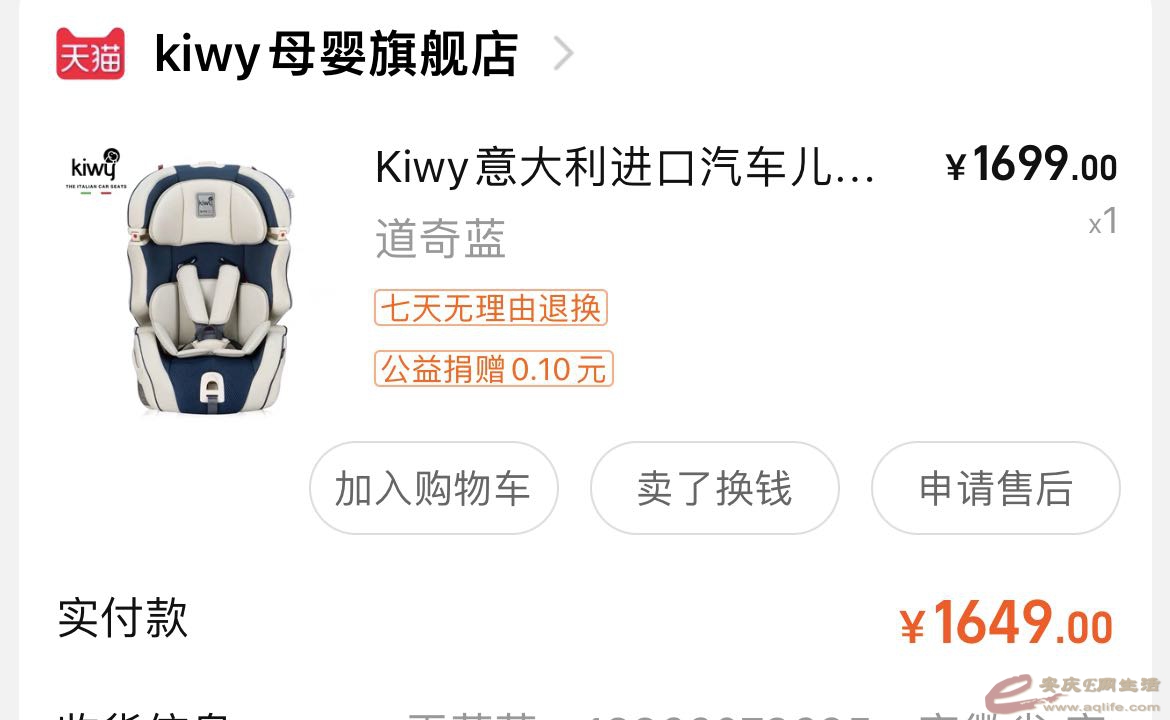1170x720 pixels.
Task: Click the Italian flag stripe under kiwy logo
Action: click(96, 193)
